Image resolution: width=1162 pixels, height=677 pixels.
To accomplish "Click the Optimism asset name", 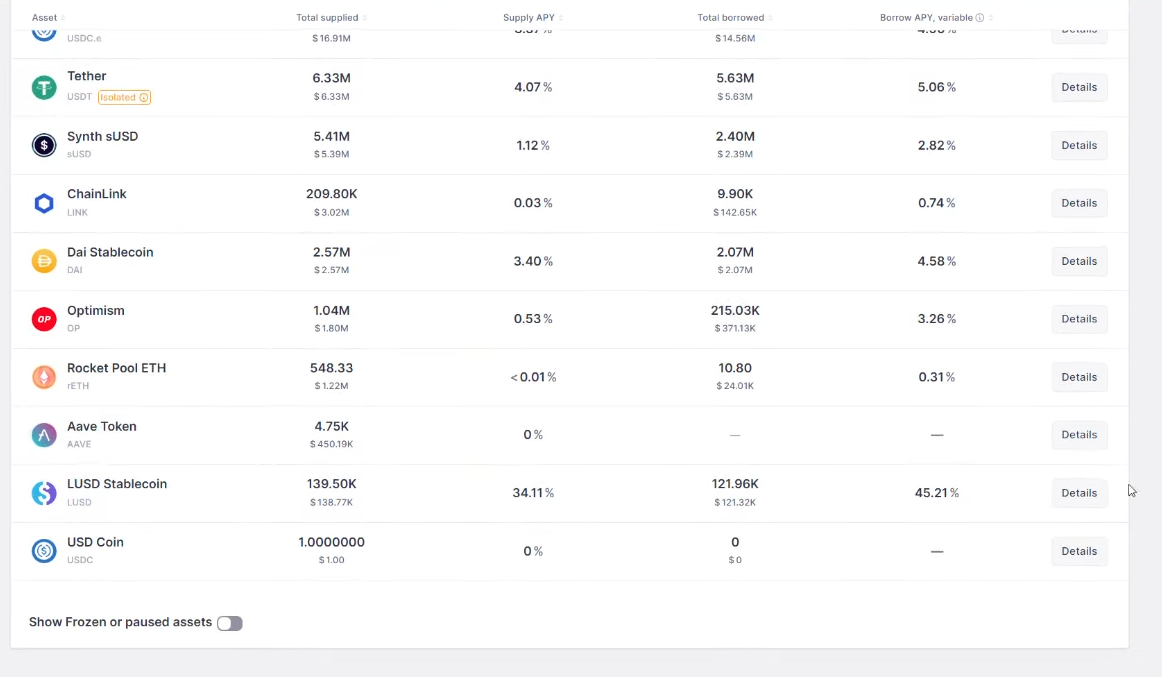I will tap(96, 311).
